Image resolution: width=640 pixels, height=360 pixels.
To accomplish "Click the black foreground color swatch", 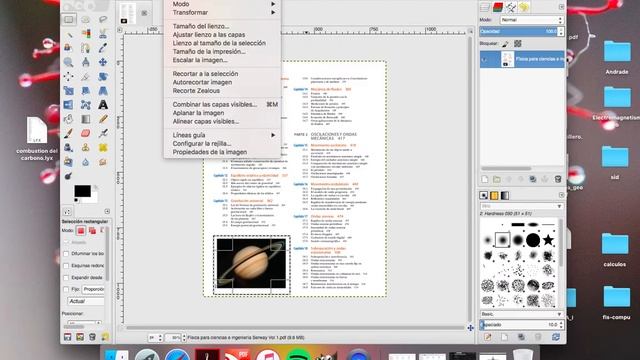I will tap(82, 191).
